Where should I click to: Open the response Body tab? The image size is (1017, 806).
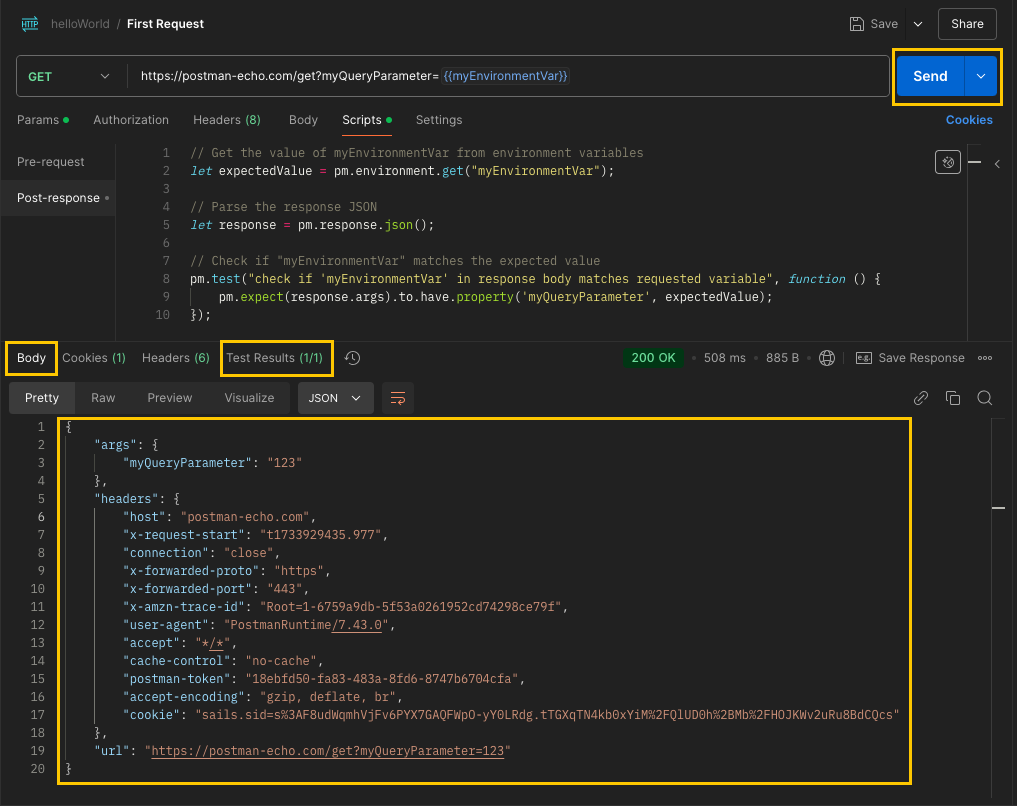(31, 358)
